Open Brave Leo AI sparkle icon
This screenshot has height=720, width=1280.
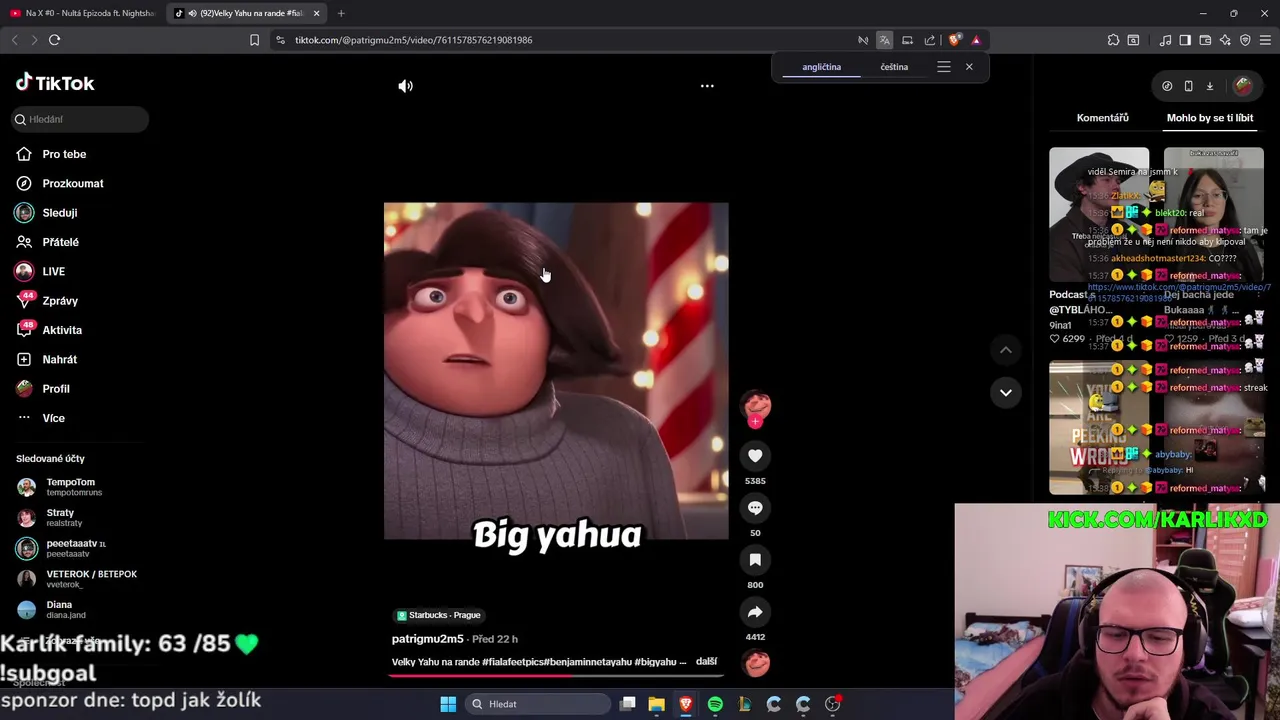[1225, 40]
